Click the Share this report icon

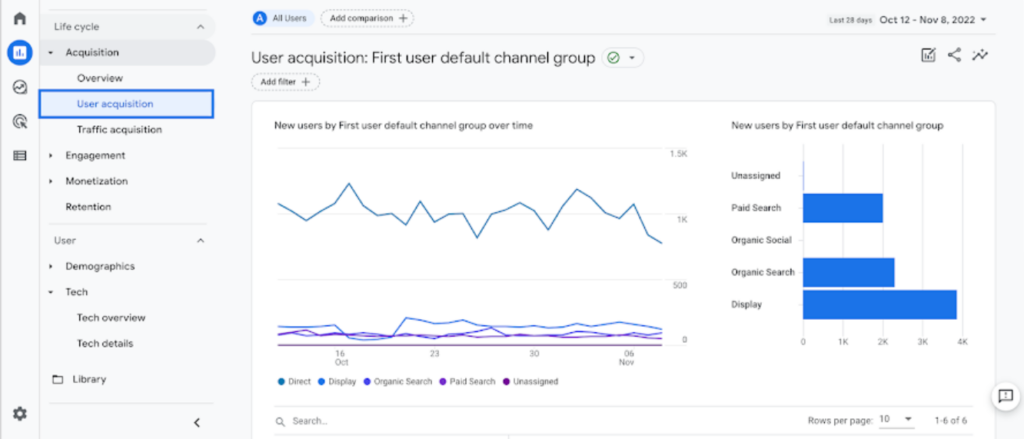click(954, 56)
